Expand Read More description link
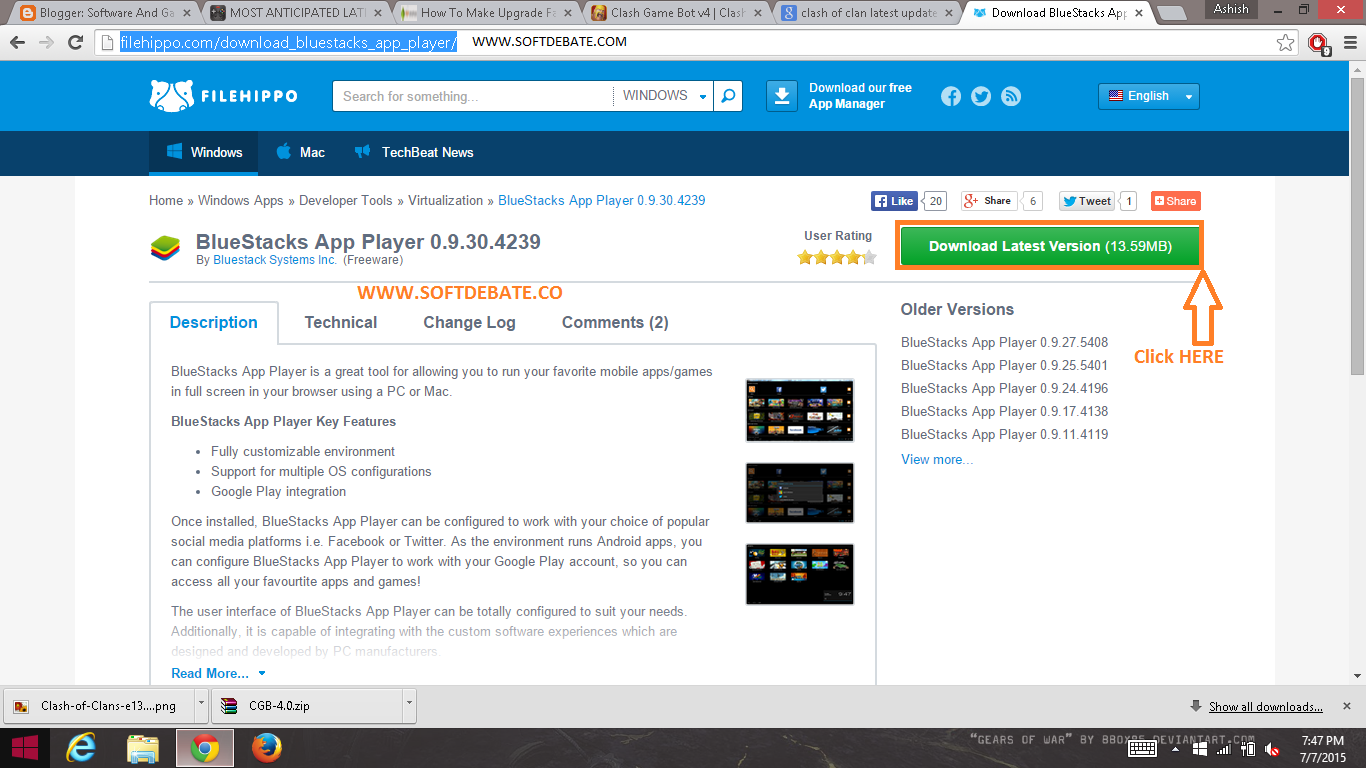 pos(218,673)
